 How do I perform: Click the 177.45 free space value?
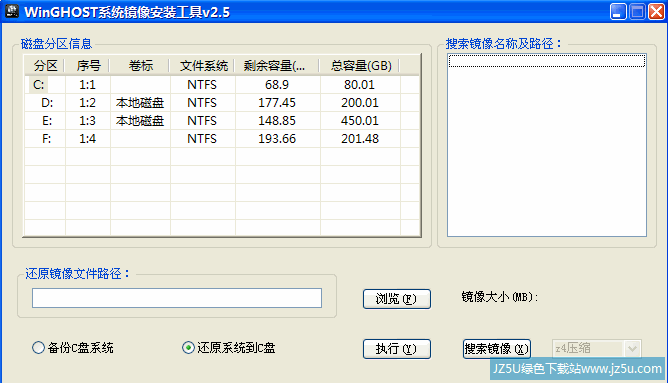pyautogui.click(x=277, y=103)
